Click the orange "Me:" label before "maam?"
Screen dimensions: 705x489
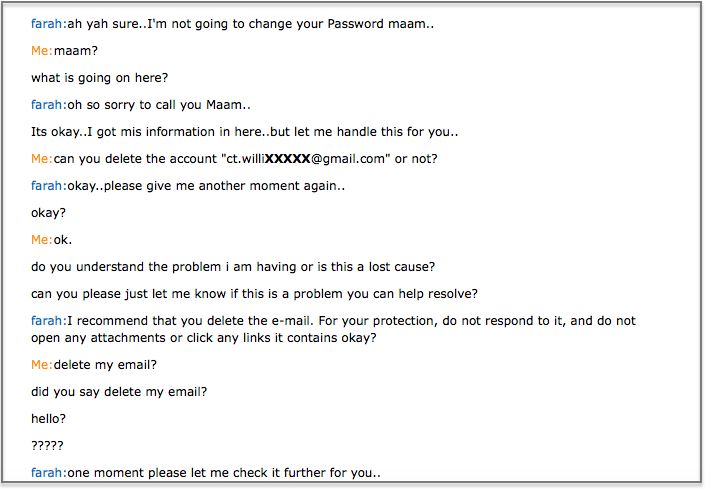click(x=42, y=51)
